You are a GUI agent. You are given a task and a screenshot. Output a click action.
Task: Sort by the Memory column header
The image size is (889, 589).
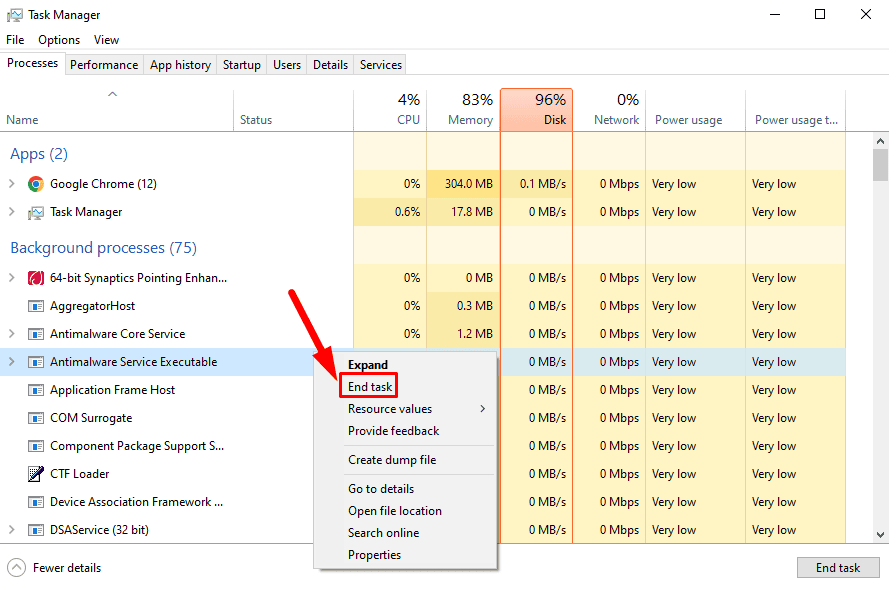click(463, 109)
